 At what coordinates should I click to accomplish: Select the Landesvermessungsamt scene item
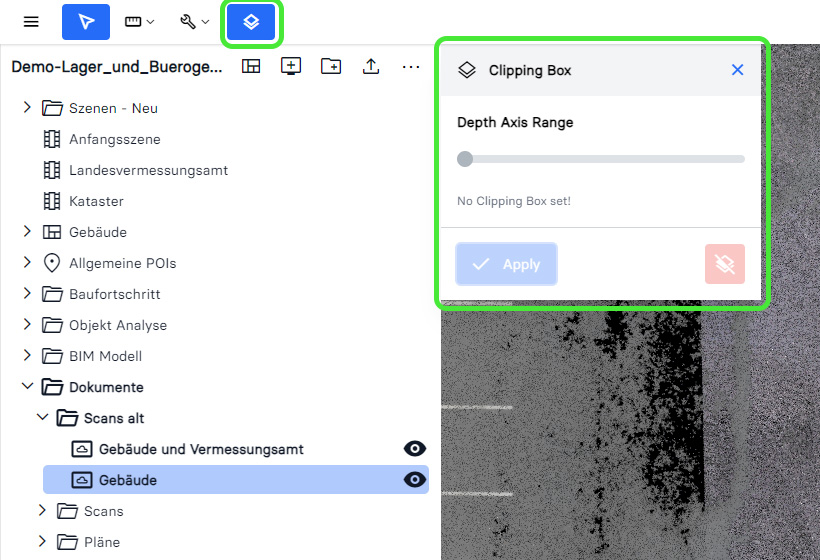[x=148, y=170]
